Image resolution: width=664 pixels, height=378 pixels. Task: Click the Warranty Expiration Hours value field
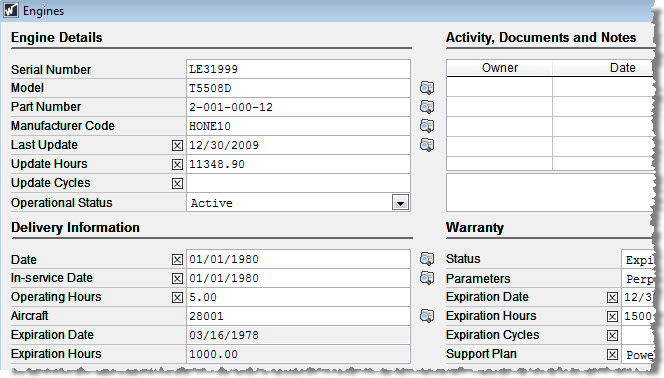tap(638, 316)
